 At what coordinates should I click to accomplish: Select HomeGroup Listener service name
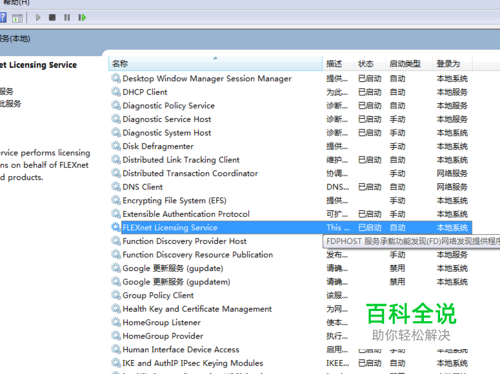(x=161, y=322)
